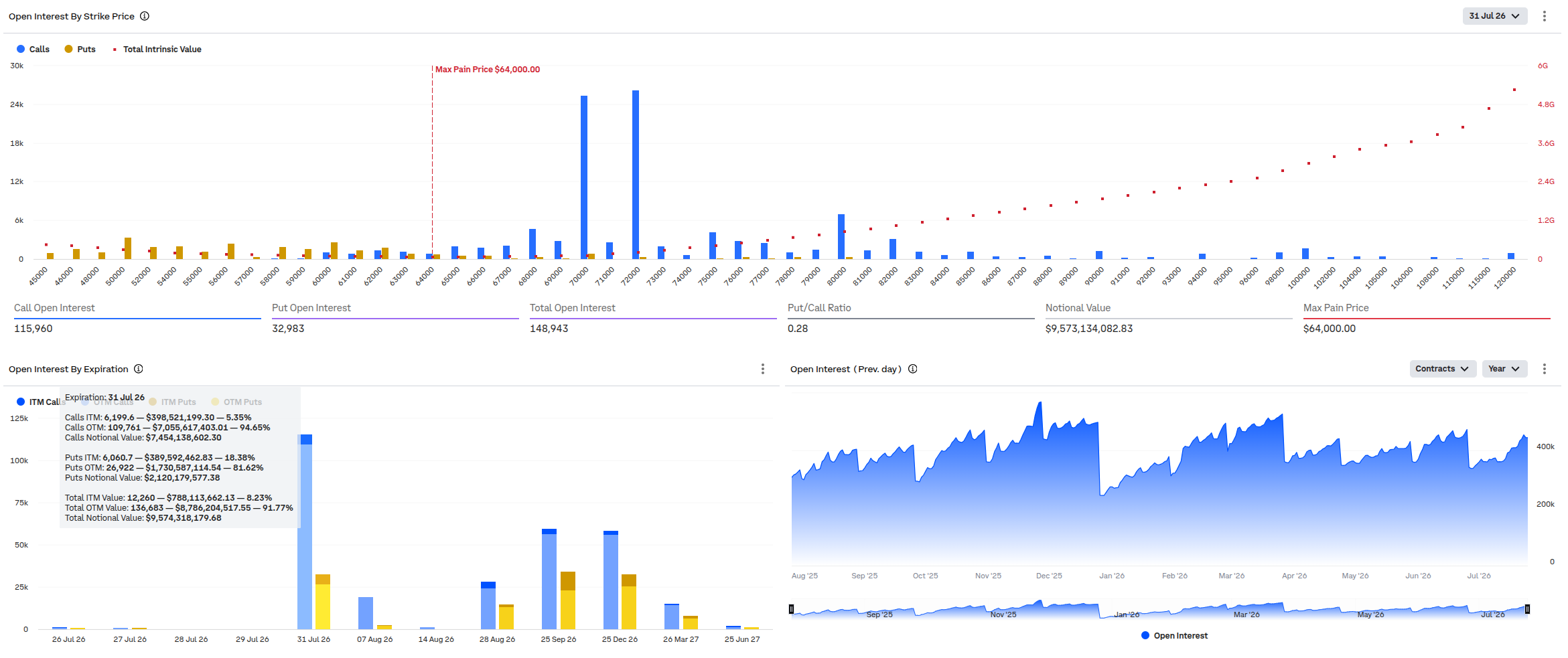Open the kebab menu of the strike price chart
Image resolution: width=1568 pixels, height=658 pixels.
tap(1545, 16)
